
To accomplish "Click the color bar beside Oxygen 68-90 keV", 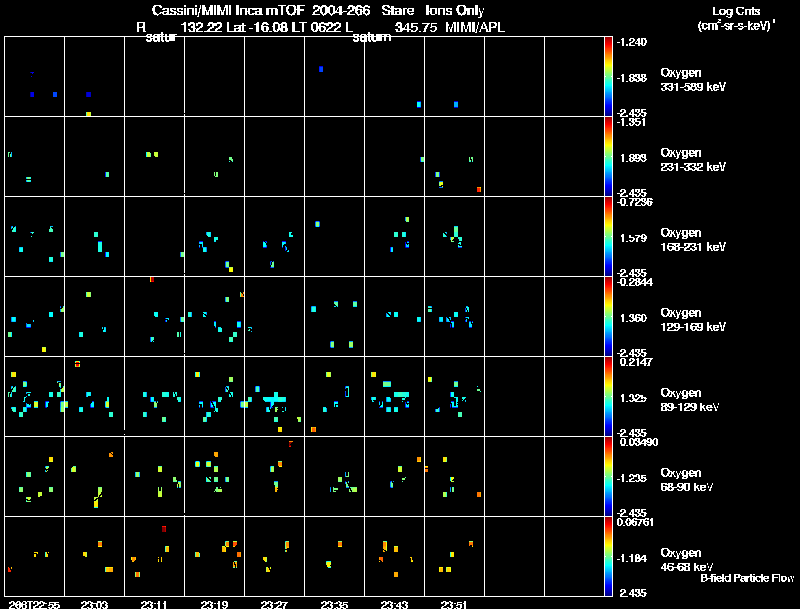I will coord(608,476).
